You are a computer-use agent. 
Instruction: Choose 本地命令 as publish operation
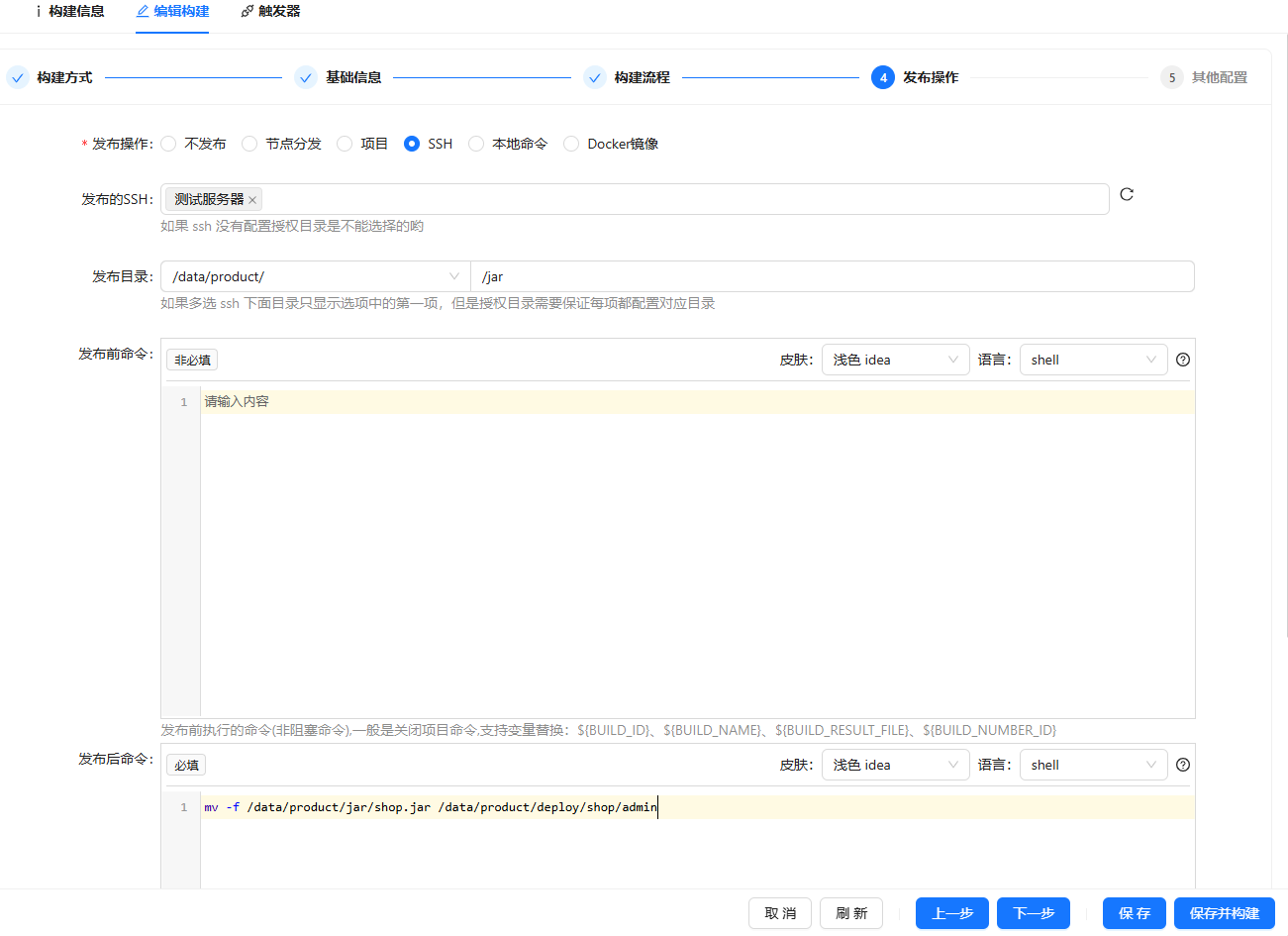(x=476, y=143)
